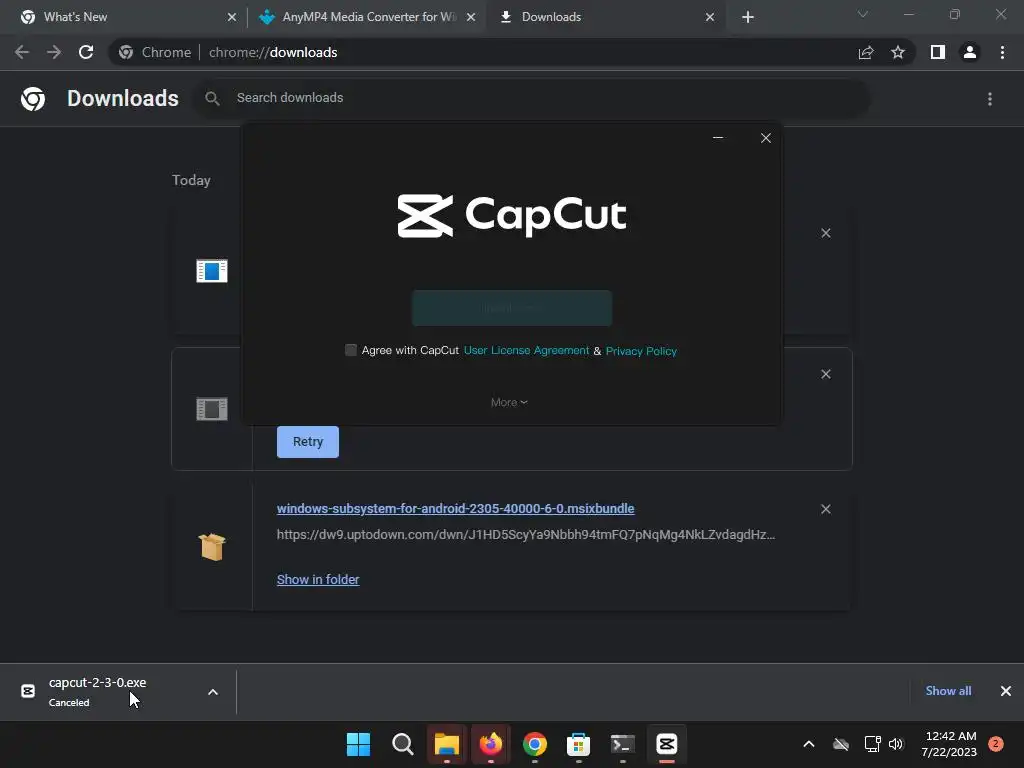Open the clock and calendar

949,744
